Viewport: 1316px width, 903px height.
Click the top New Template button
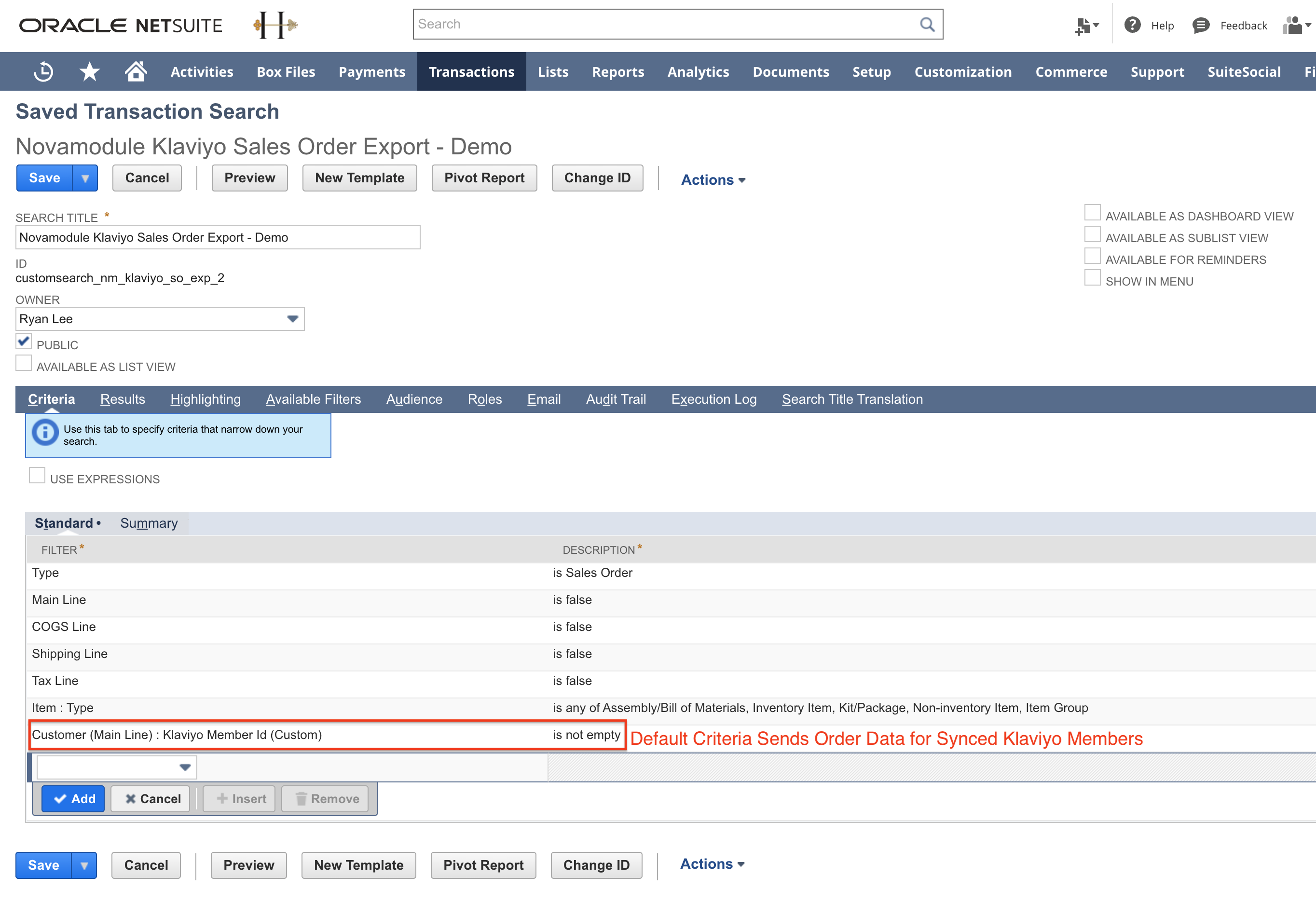tap(359, 178)
